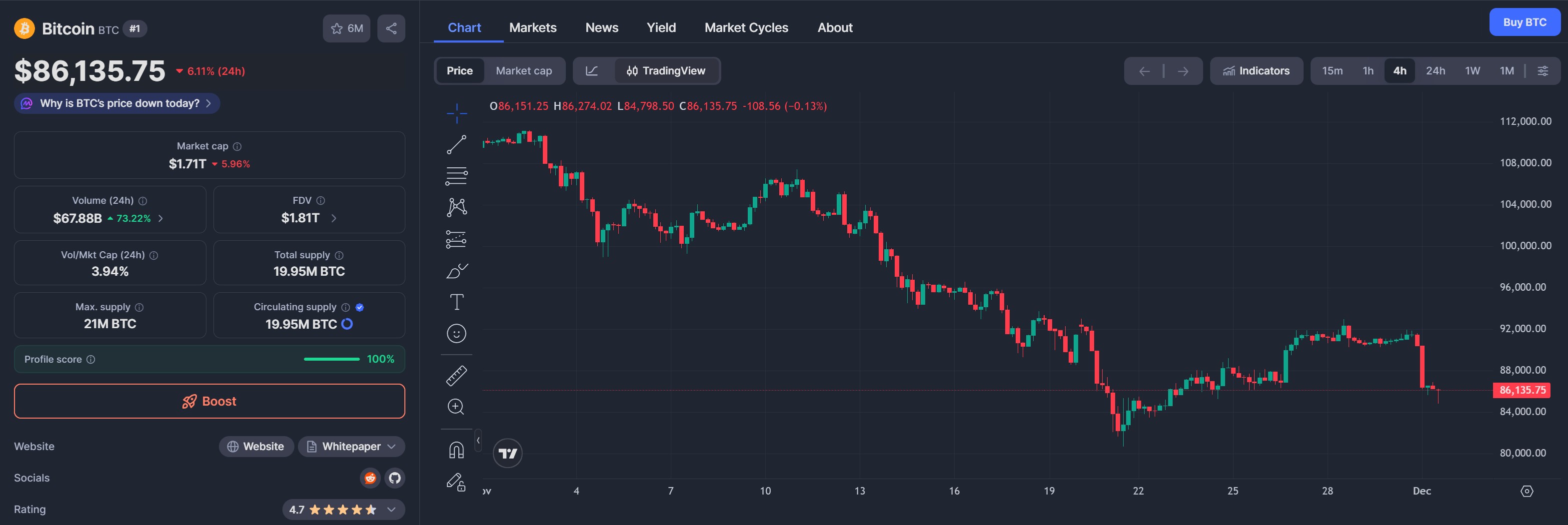
Task: Open the emoji sticker tool
Action: click(x=456, y=333)
